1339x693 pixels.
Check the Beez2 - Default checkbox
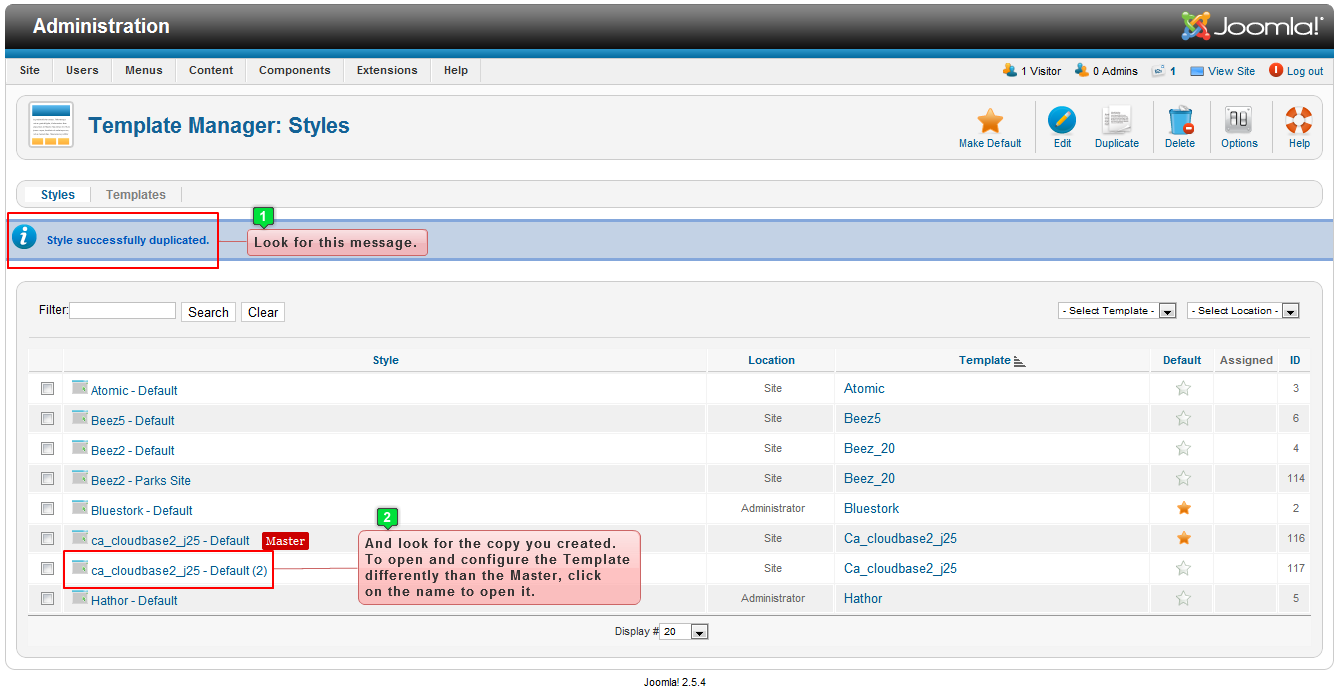coord(47,448)
